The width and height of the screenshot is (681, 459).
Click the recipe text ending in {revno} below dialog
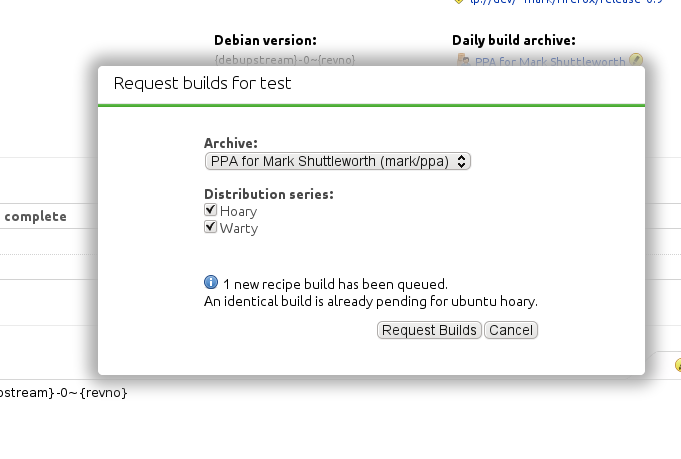(64, 393)
